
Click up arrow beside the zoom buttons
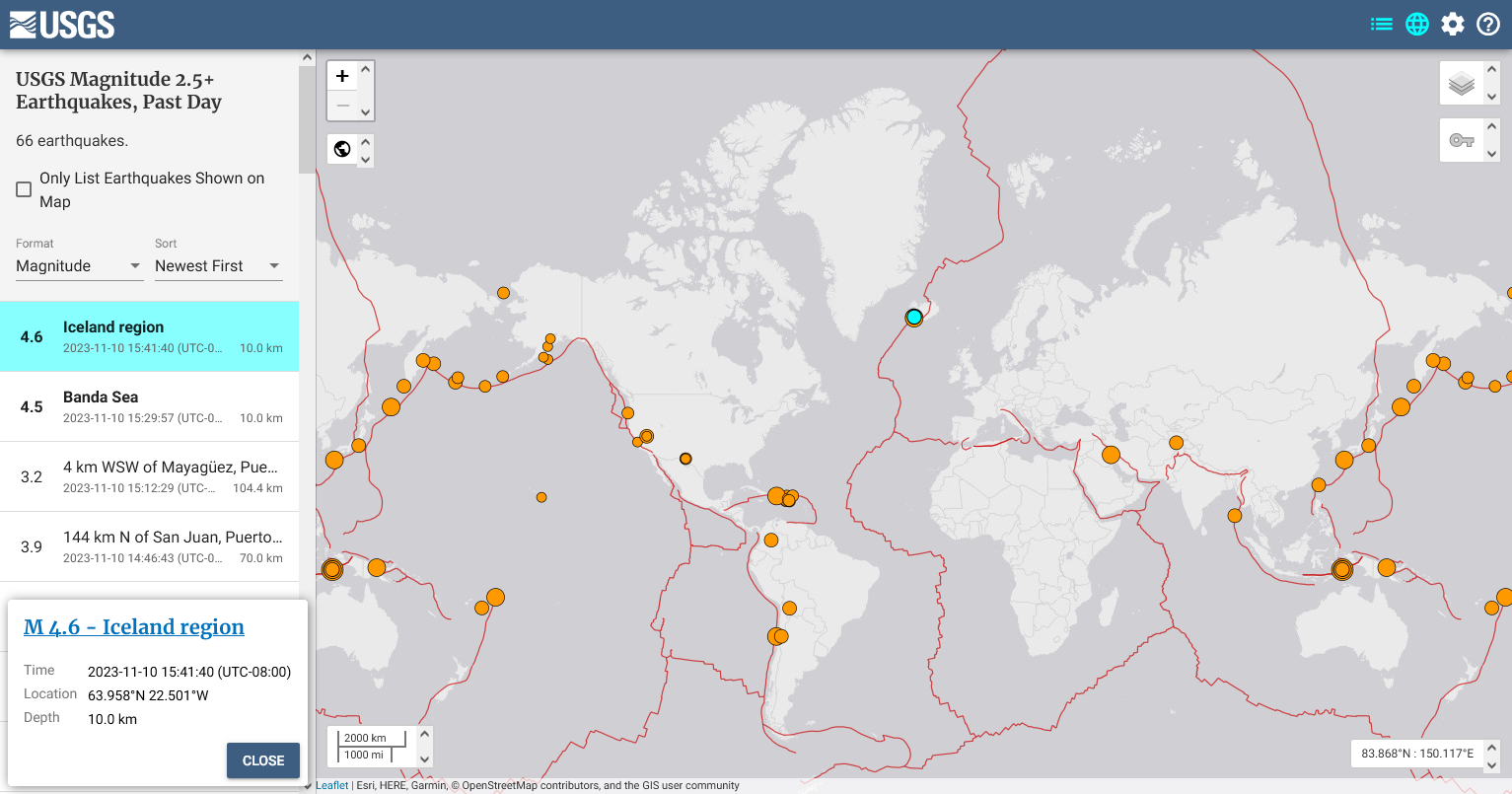[x=366, y=69]
